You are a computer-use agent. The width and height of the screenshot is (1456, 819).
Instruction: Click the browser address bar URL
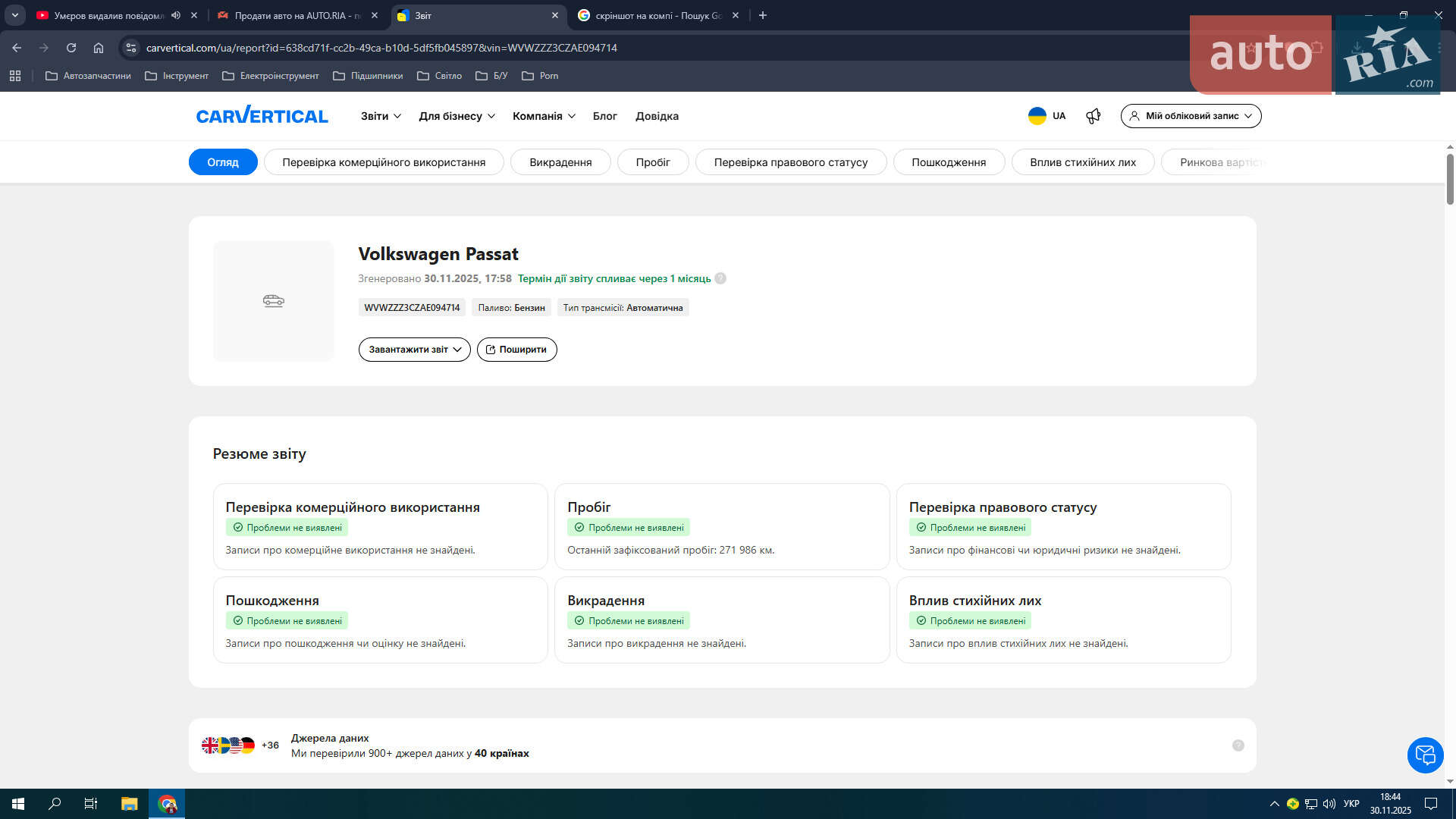(x=381, y=48)
